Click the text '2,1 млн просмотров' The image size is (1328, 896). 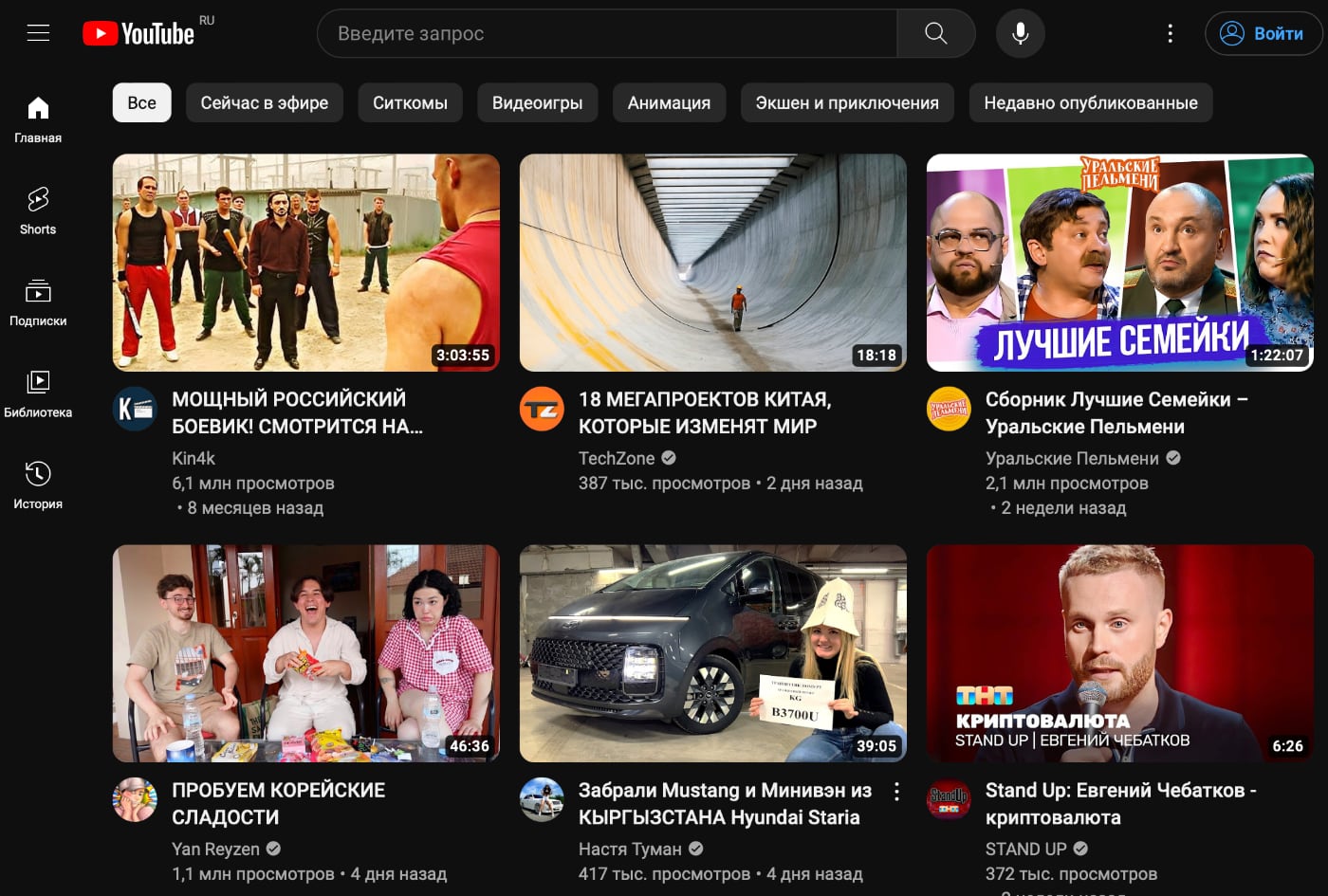[x=1067, y=484]
